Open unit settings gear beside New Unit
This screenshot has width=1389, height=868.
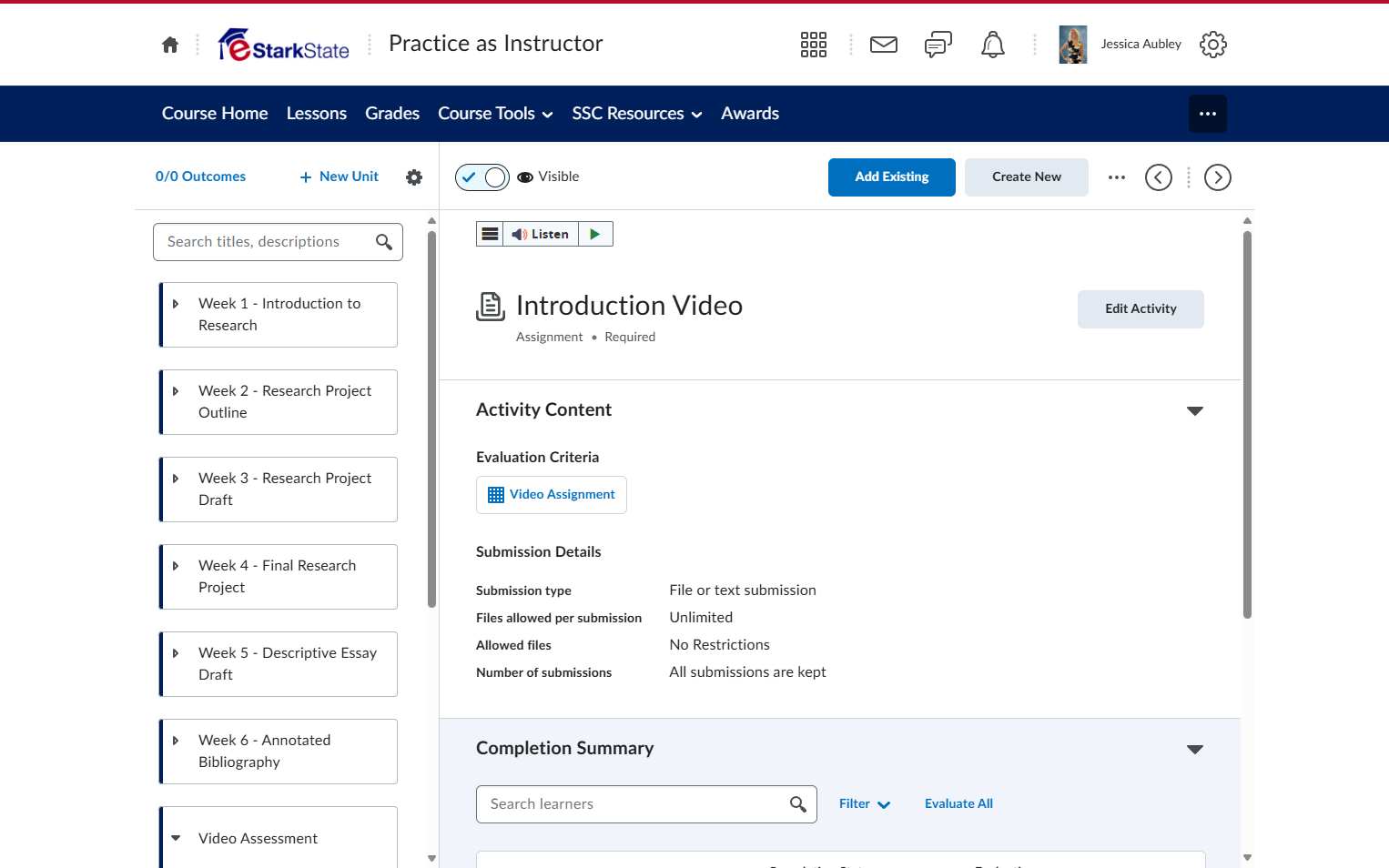(414, 177)
